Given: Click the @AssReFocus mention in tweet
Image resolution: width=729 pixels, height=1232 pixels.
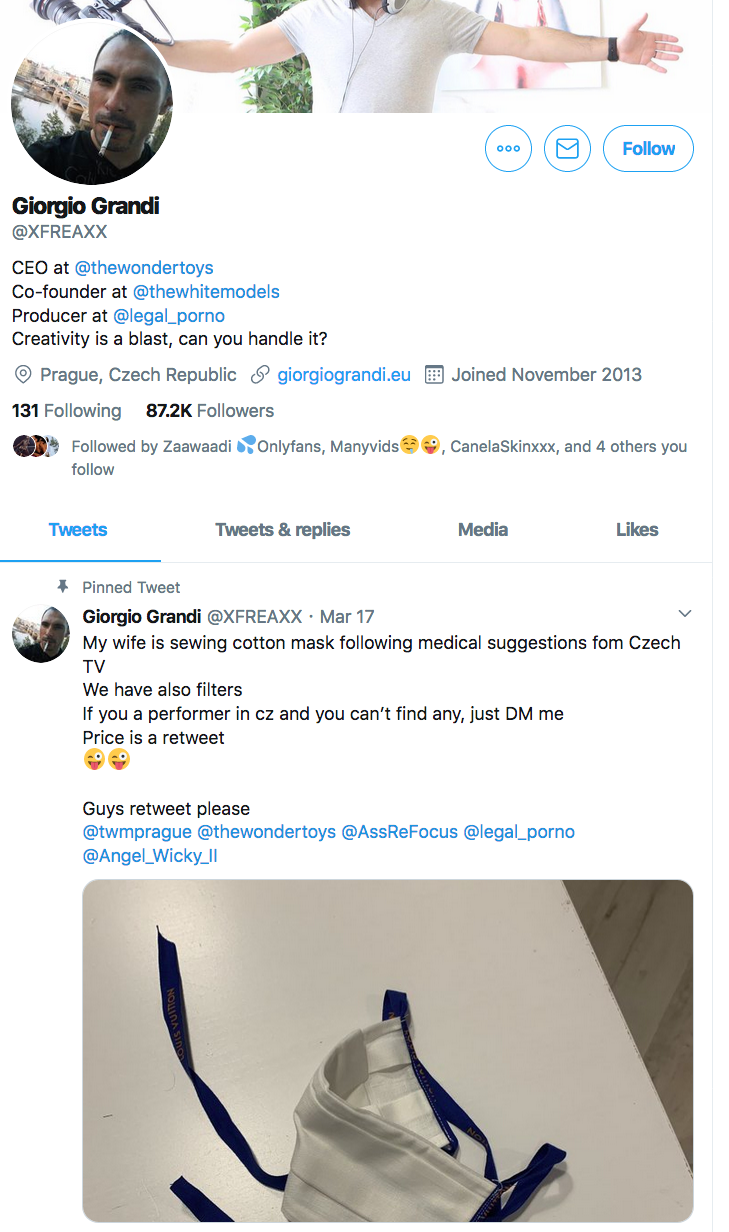Looking at the screenshot, I should (x=400, y=832).
